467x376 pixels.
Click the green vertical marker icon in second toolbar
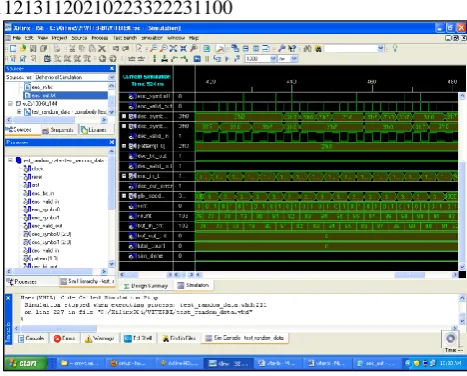154,59
